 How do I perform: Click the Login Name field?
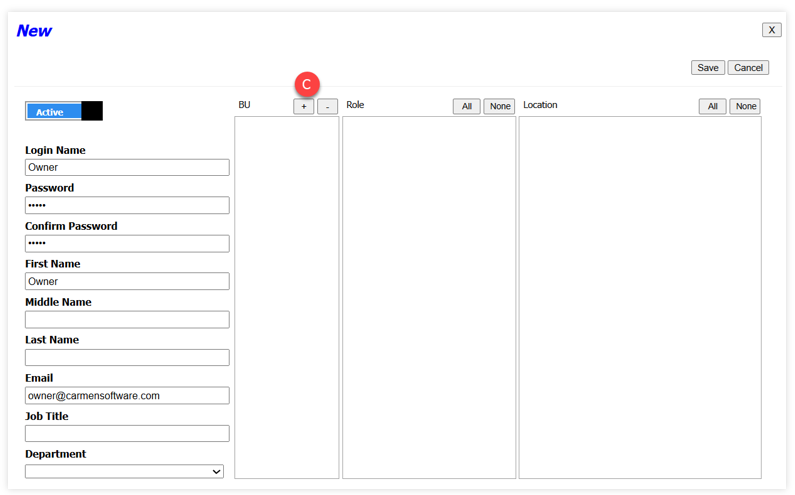click(x=127, y=167)
